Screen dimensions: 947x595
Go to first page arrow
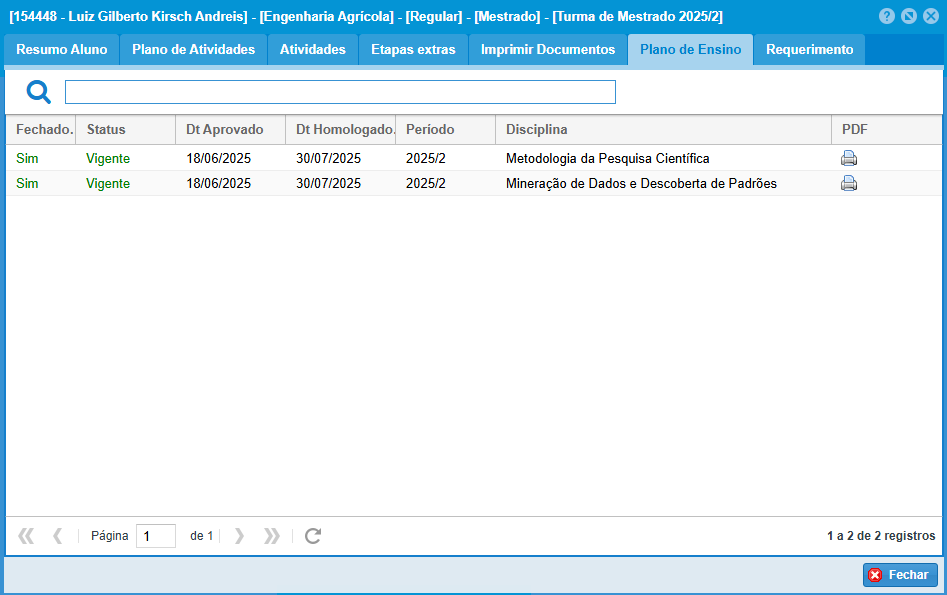click(26, 536)
